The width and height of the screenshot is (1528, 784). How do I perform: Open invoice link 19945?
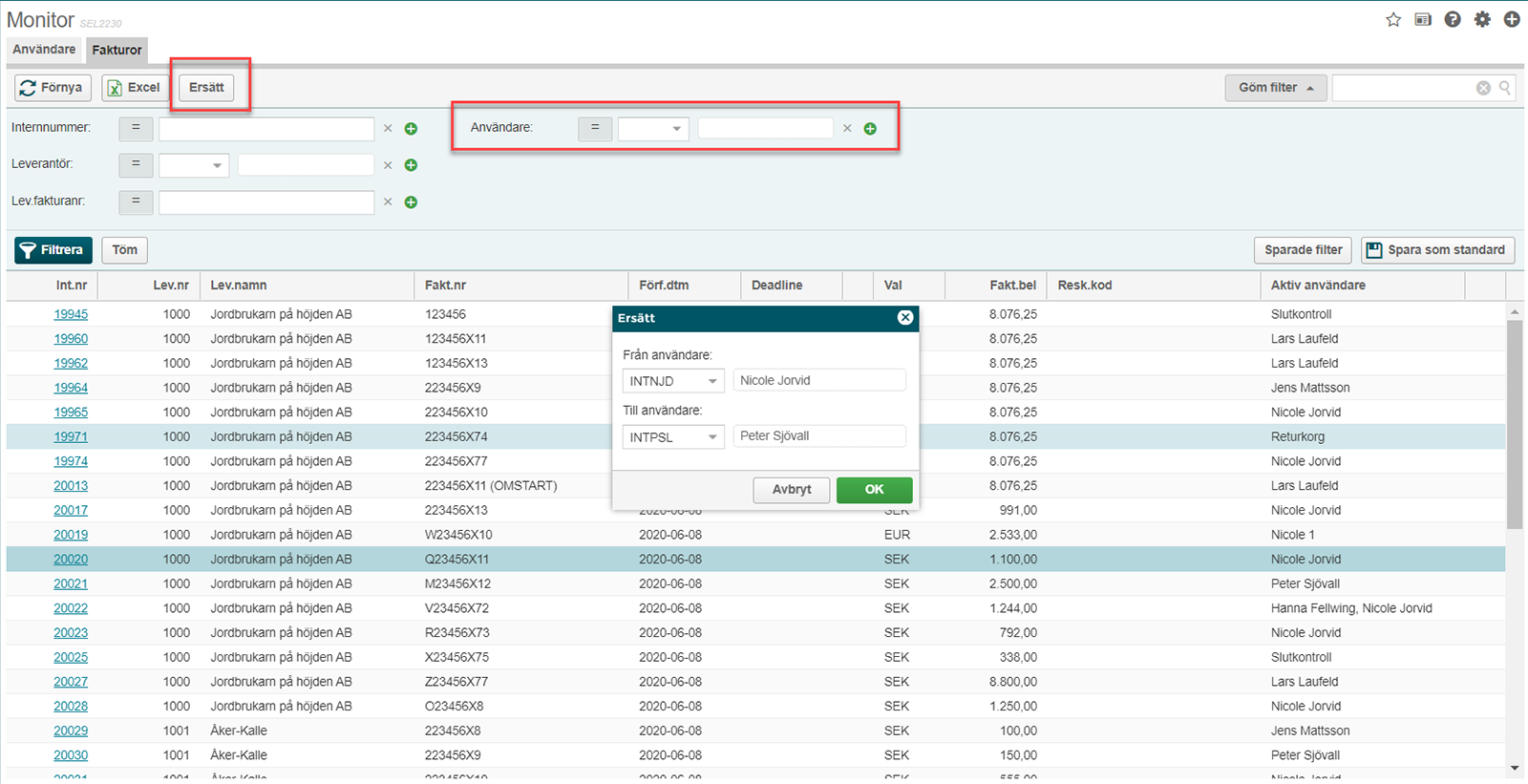pyautogui.click(x=71, y=314)
